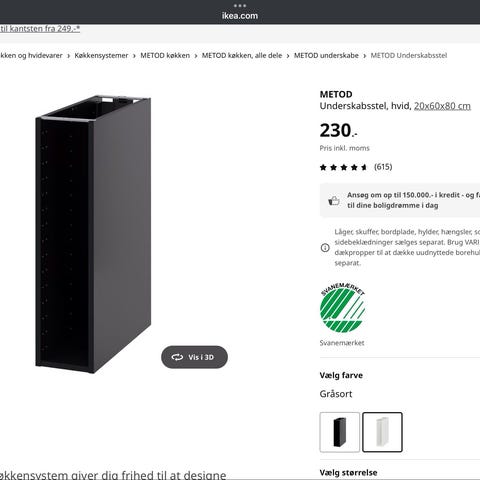Click the rotate icon in Vis i 3D
480x480 pixels.
[x=177, y=357]
